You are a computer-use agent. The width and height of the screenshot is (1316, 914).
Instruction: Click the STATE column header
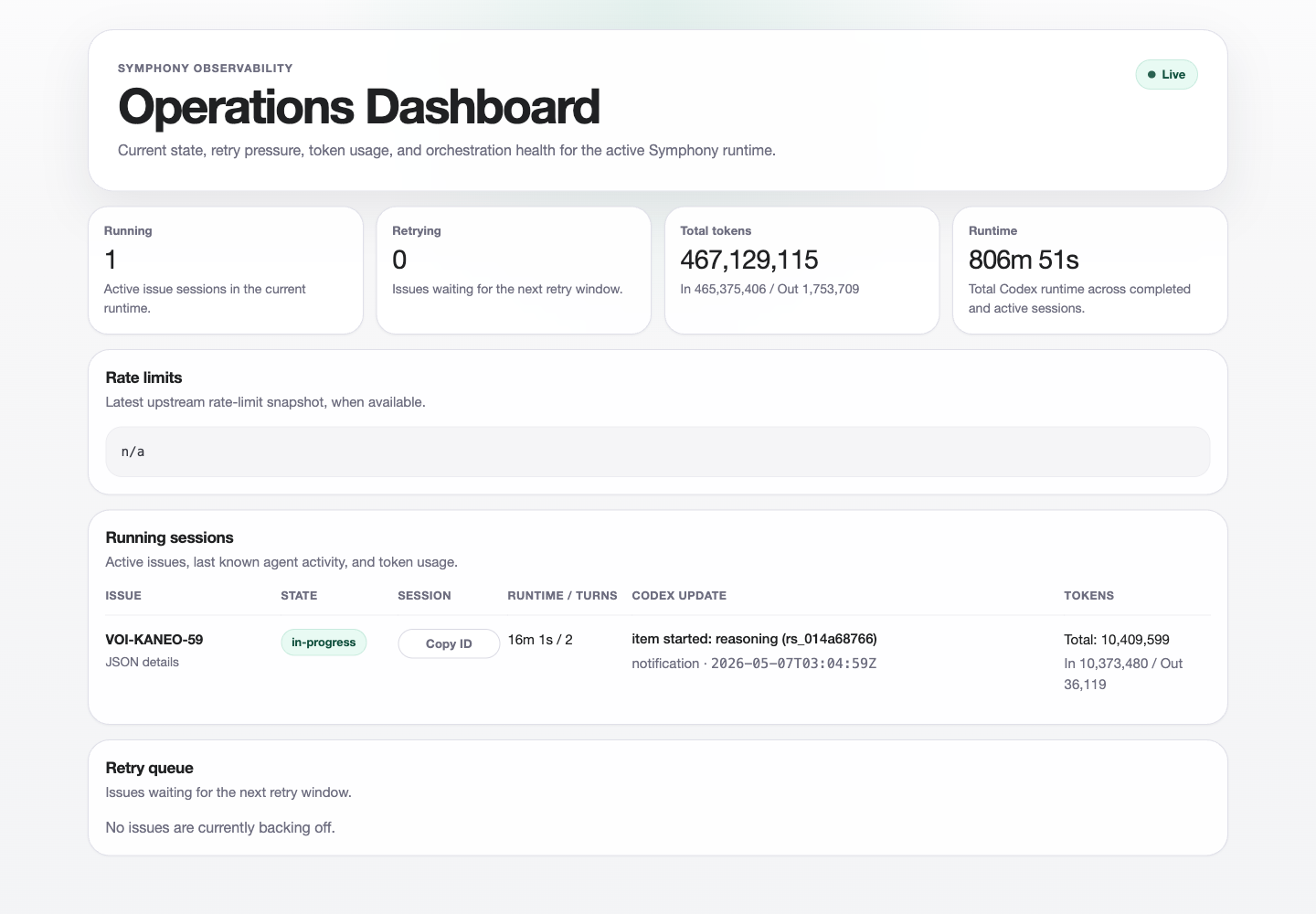(299, 595)
